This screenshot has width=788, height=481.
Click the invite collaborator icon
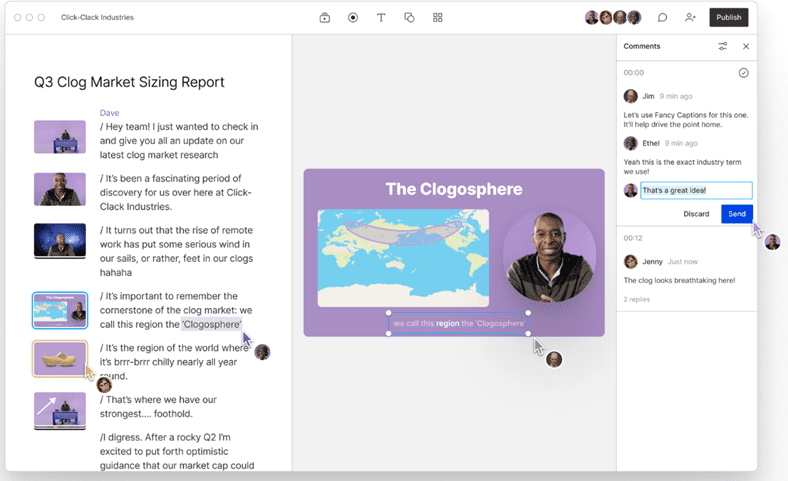(x=690, y=18)
